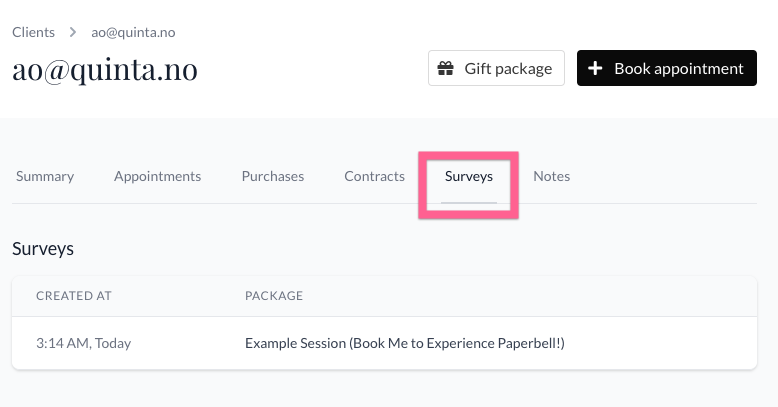Open the Example Session survey entry

click(405, 343)
